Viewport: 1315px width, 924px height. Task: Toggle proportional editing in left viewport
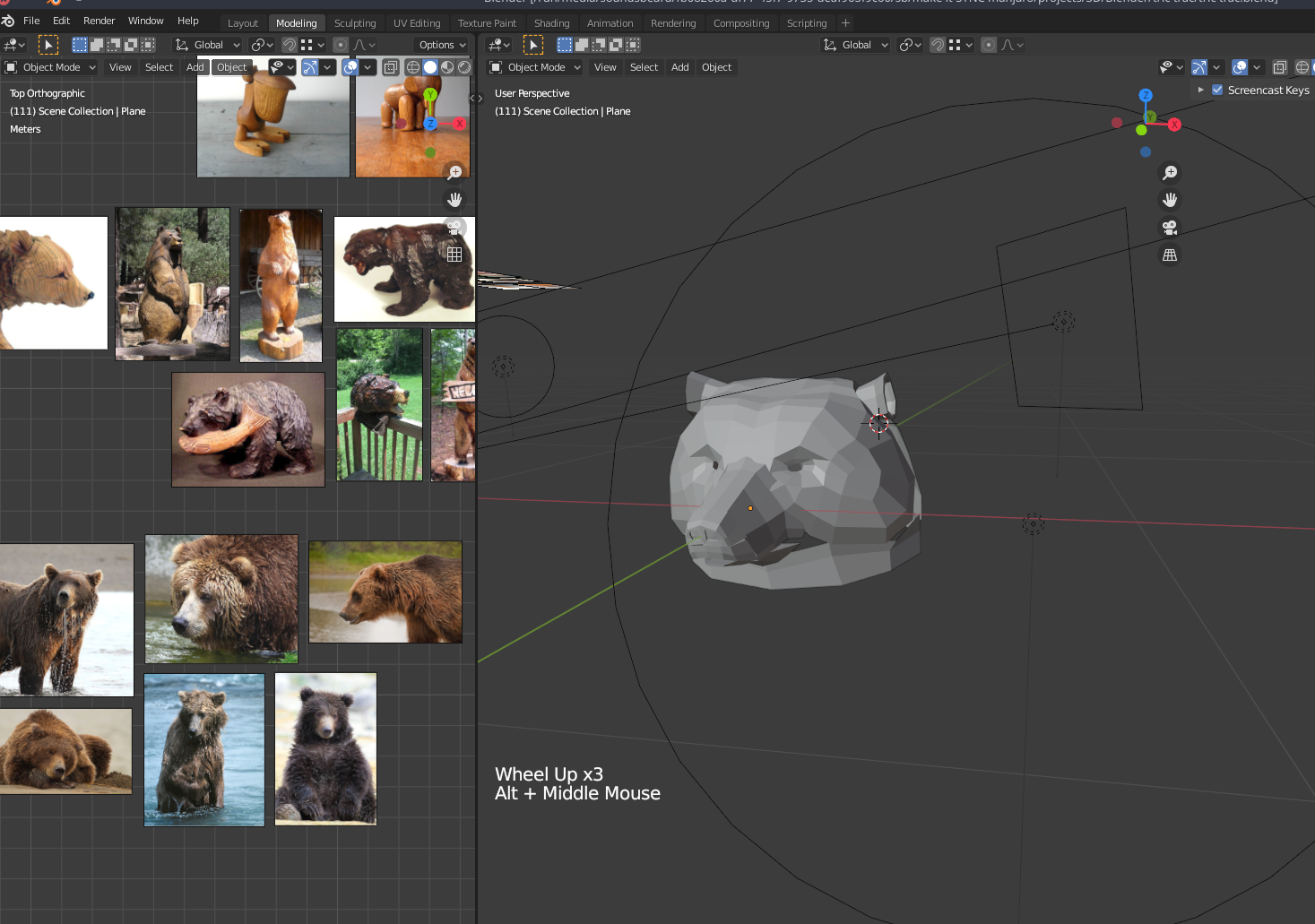(x=340, y=45)
